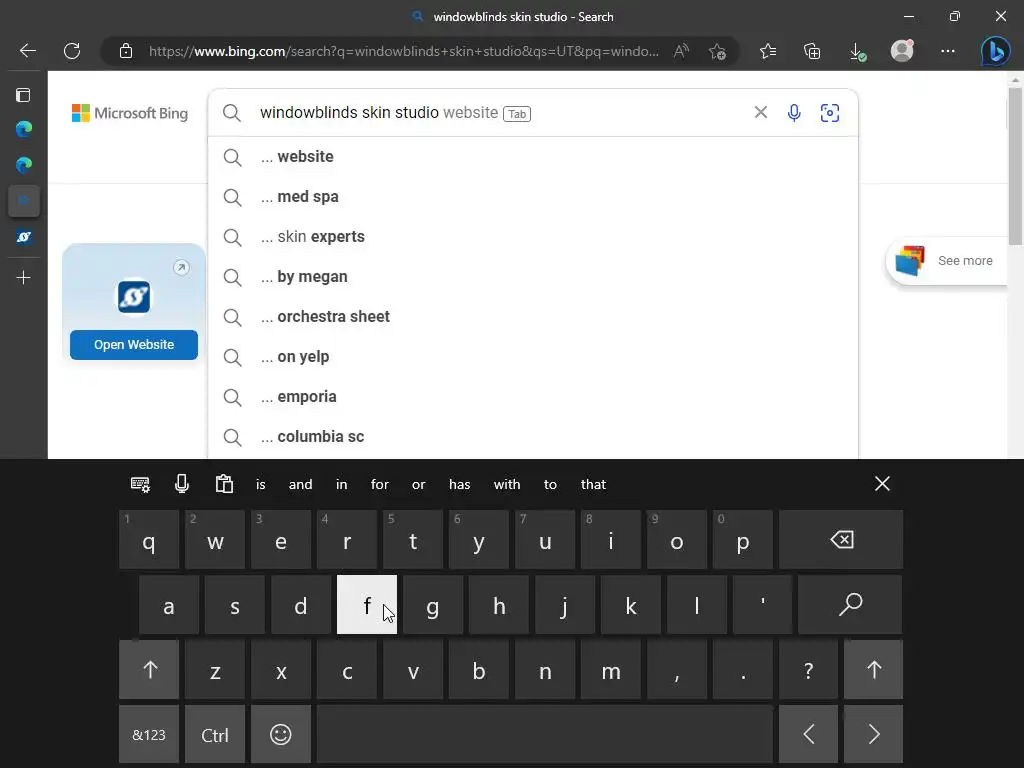
Task: Insert the word prediction 'and'
Action: tap(300, 485)
